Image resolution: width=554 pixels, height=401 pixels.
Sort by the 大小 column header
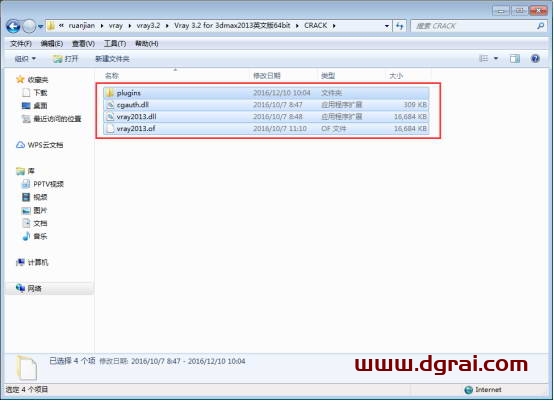click(396, 76)
